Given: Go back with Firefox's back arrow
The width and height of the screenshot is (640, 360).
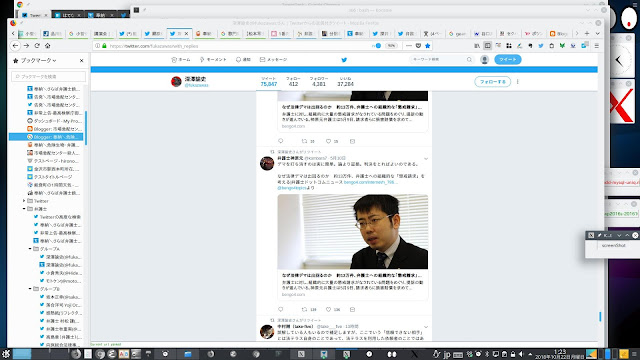Looking at the screenshot, I should click(16, 46).
